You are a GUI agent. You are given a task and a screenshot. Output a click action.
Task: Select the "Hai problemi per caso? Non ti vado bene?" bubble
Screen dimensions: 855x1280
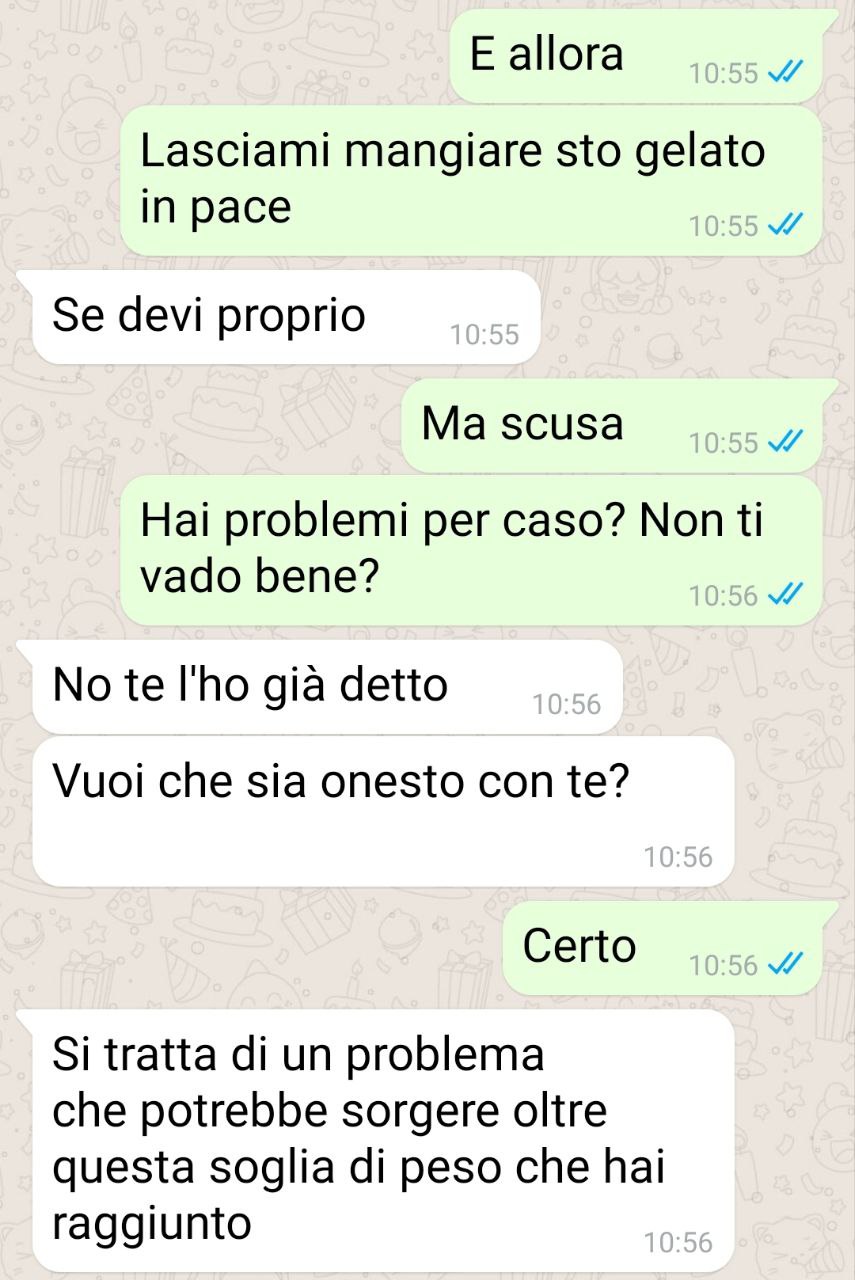point(471,550)
